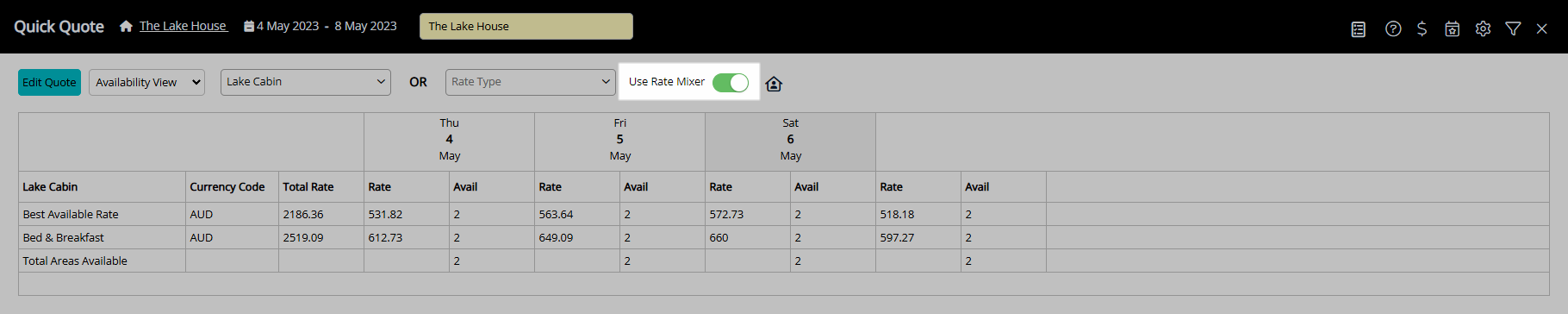
Task: Click the Edit Quote button
Action: [49, 82]
